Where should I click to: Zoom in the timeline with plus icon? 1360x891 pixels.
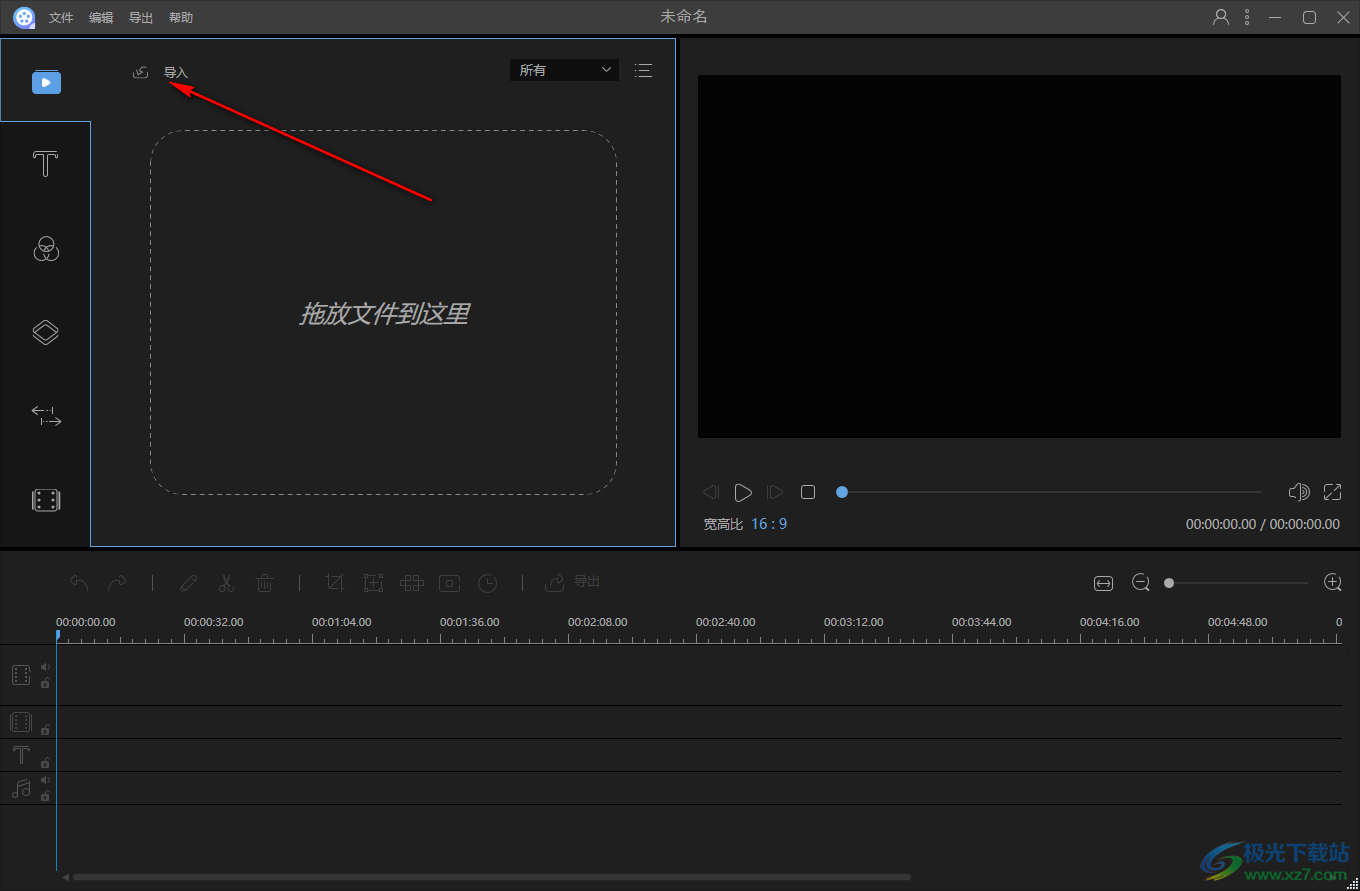1332,582
